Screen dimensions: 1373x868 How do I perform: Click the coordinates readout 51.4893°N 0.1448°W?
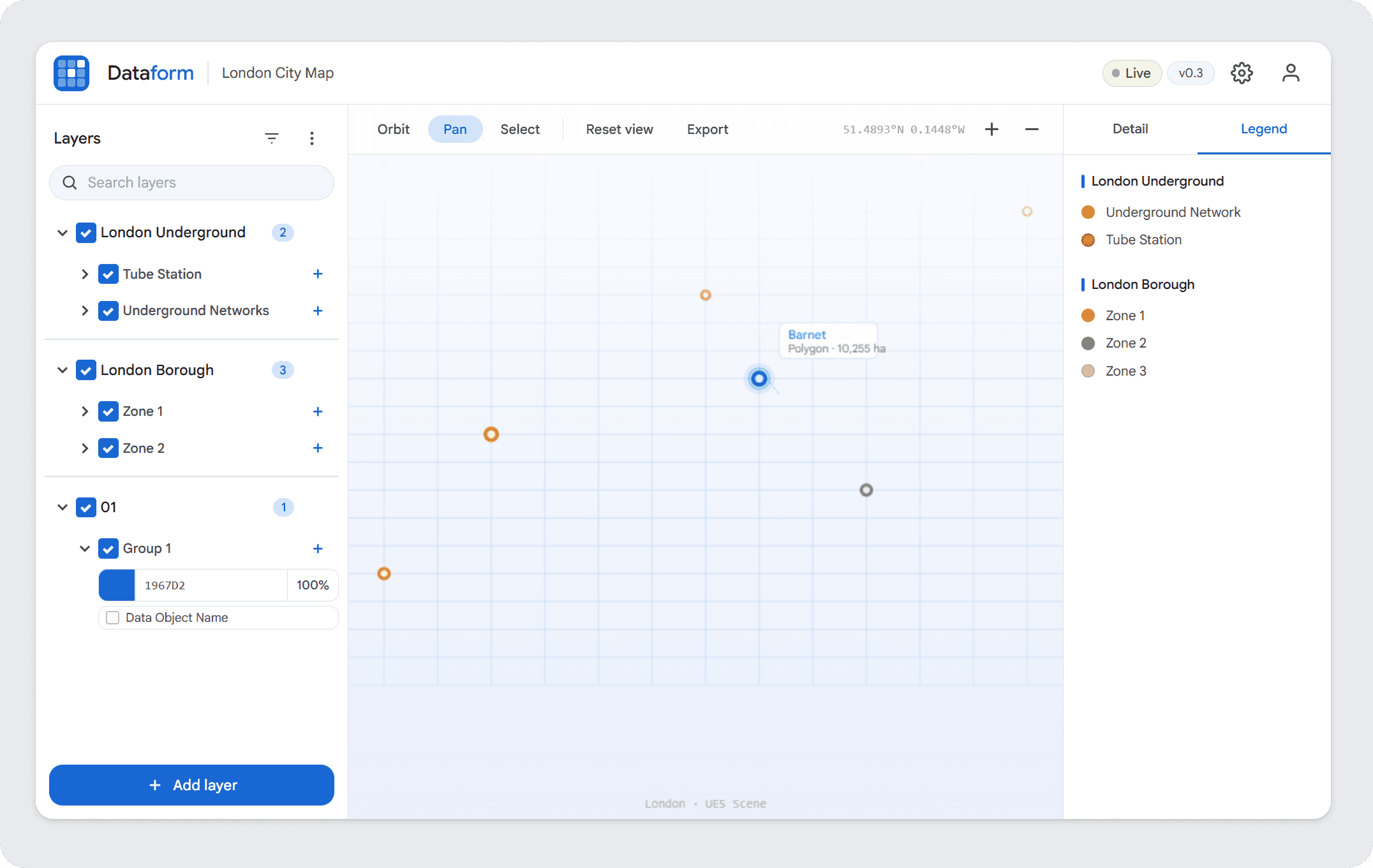[903, 129]
